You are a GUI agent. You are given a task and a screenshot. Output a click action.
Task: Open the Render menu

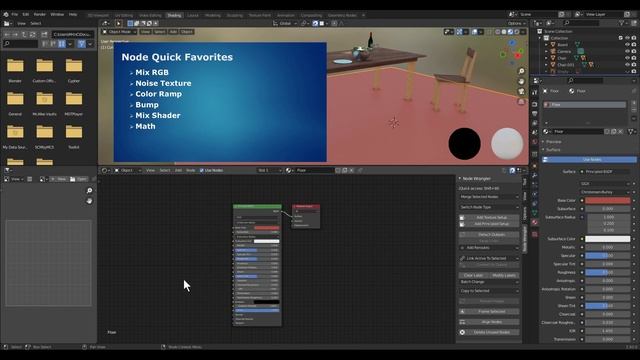click(40, 14)
